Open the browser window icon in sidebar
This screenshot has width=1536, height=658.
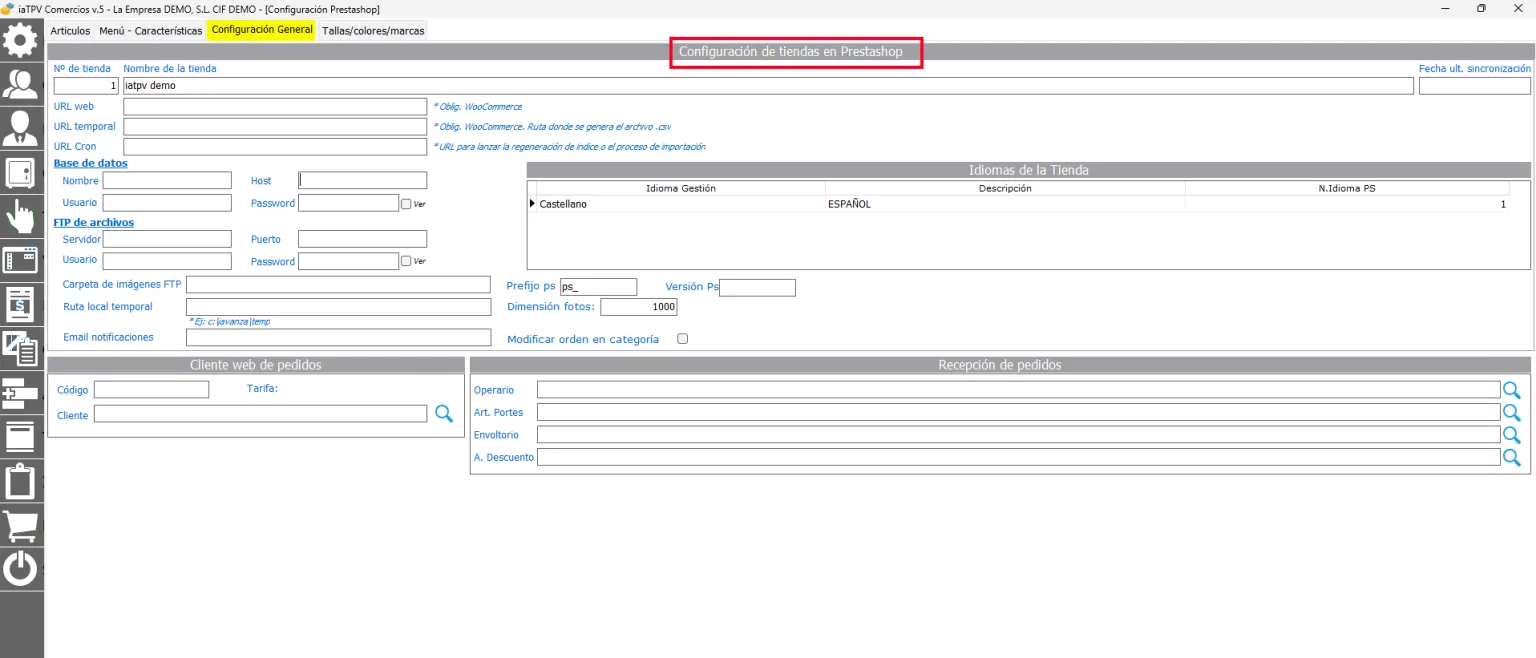21,259
